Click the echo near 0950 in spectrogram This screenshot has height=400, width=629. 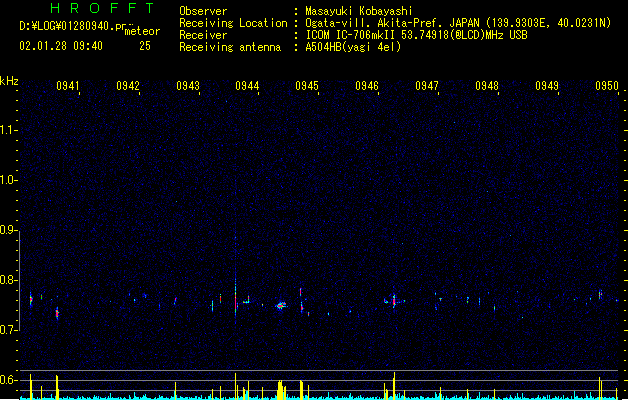(x=601, y=294)
